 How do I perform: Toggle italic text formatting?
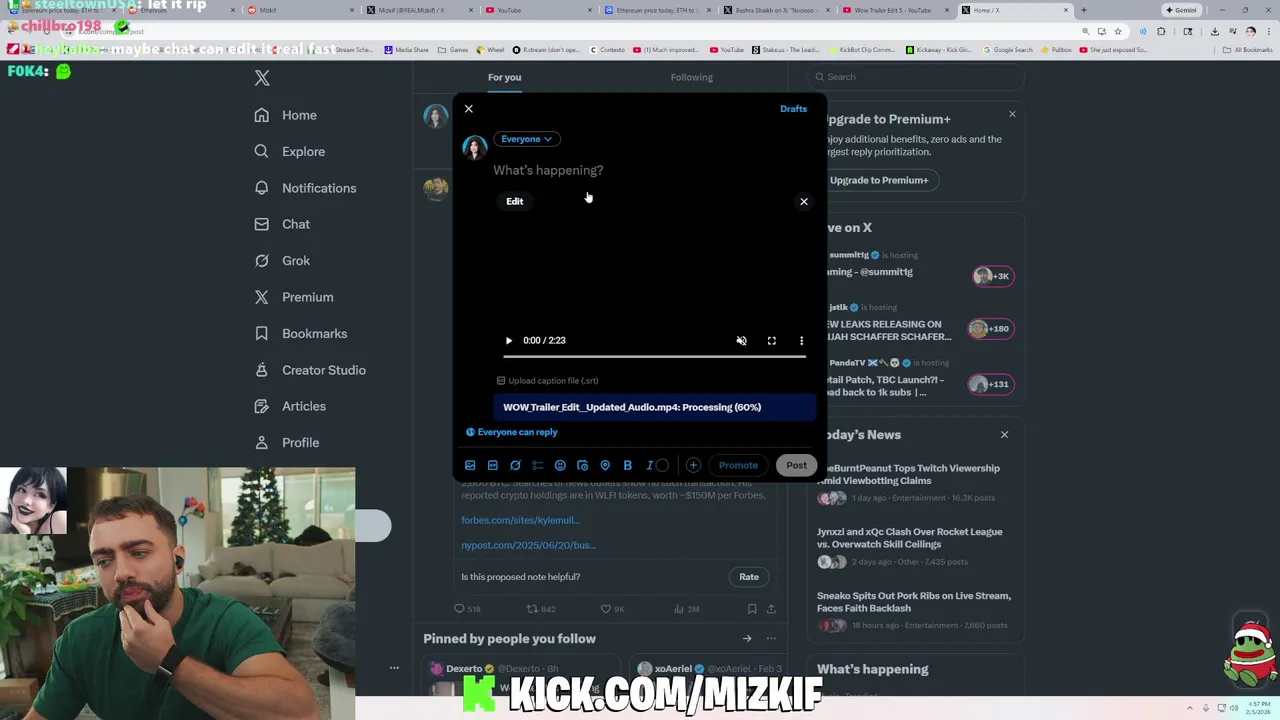(649, 465)
